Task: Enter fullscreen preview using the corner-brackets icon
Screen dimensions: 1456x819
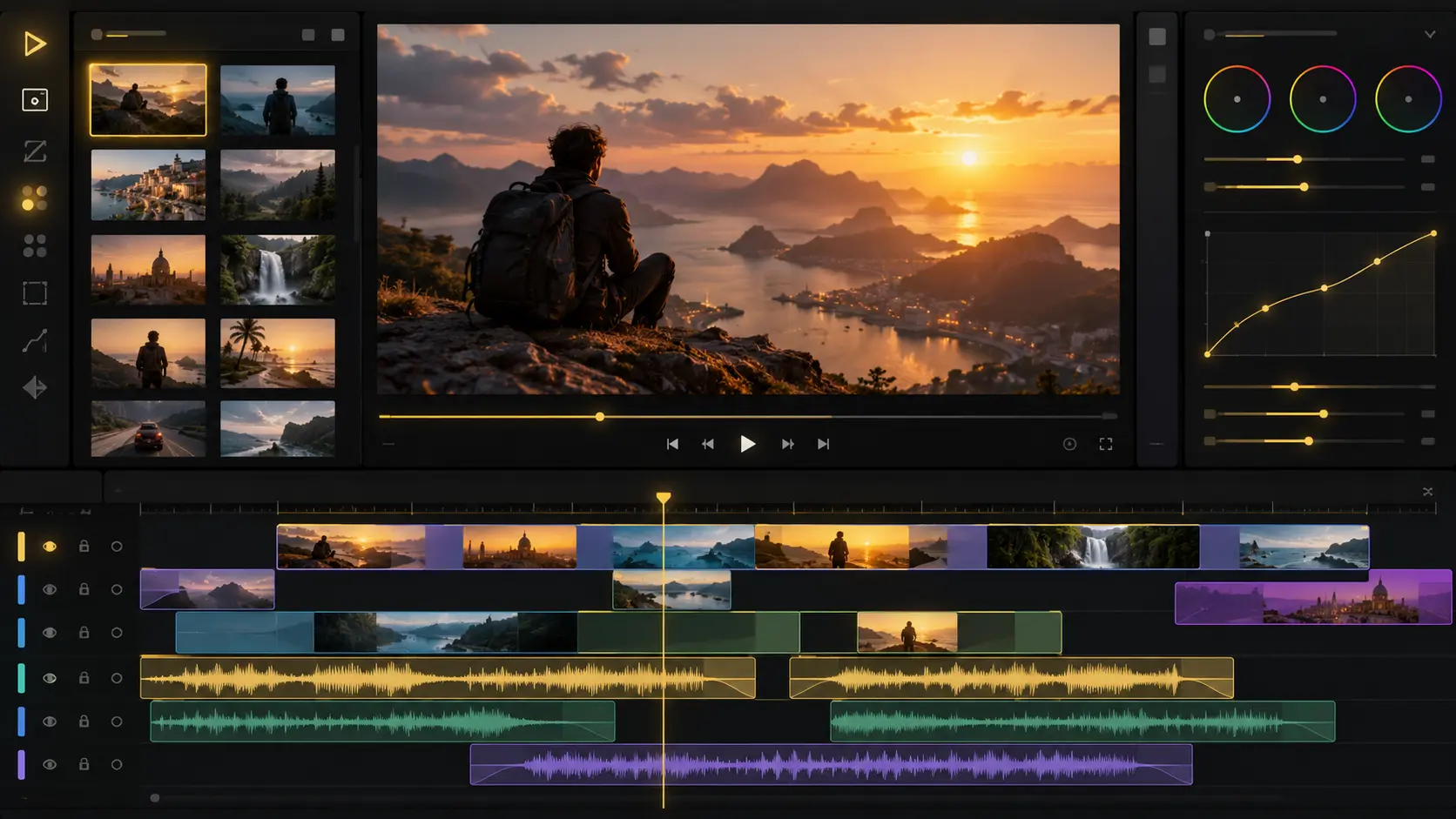Action: (x=1106, y=444)
